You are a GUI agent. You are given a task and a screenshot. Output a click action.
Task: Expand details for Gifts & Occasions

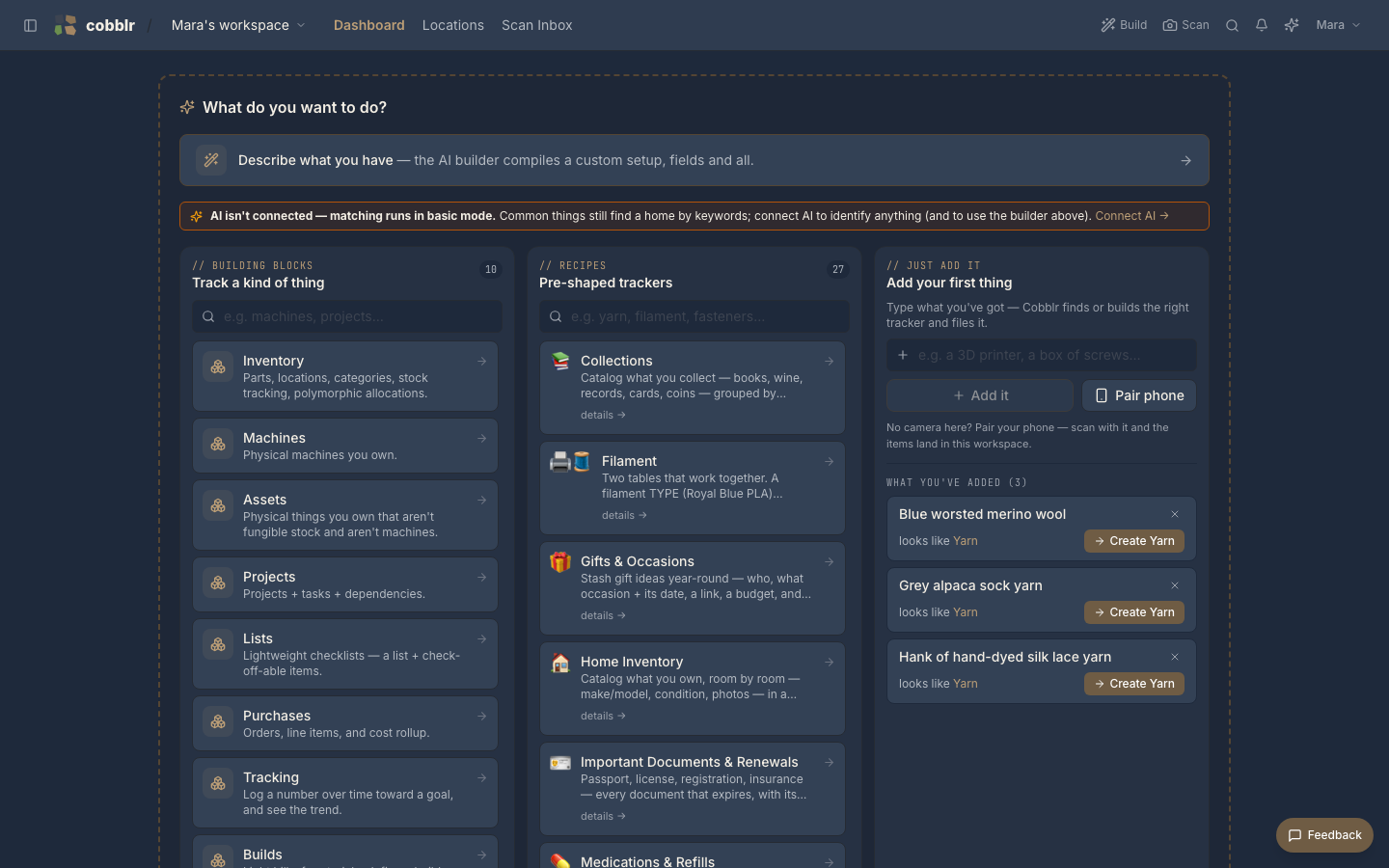[603, 615]
